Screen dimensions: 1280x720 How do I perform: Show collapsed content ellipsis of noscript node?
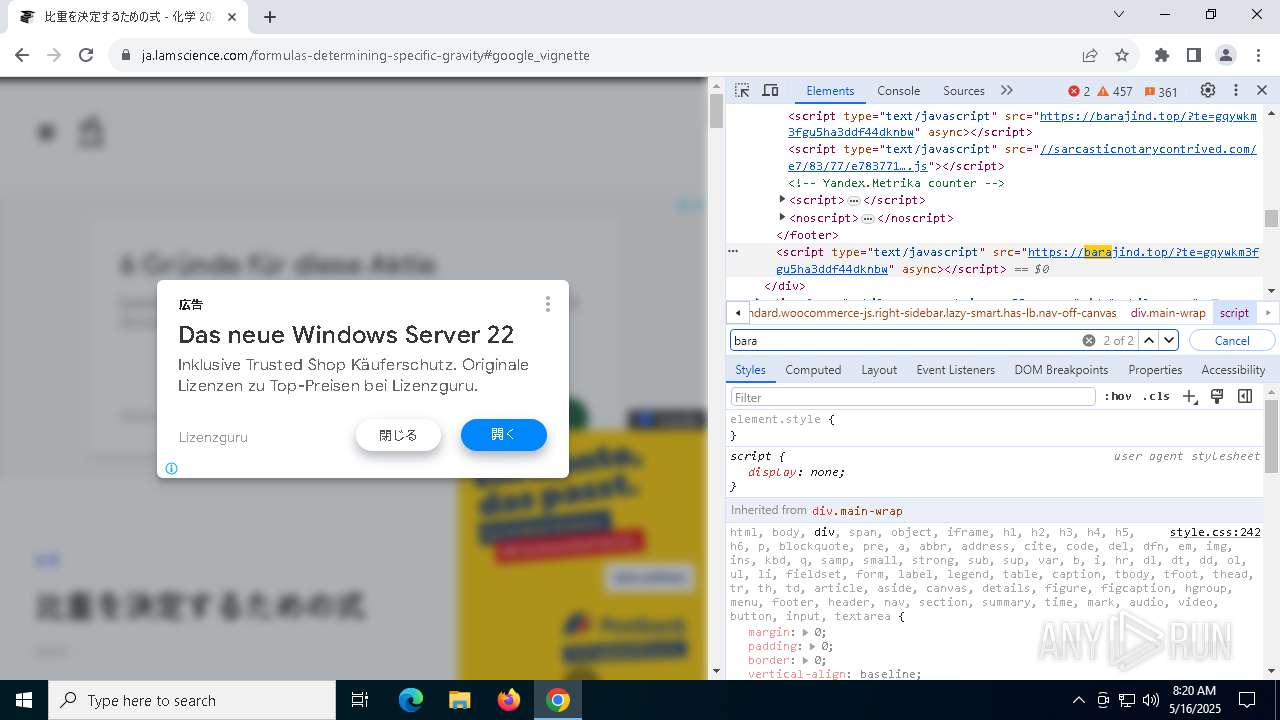[868, 218]
